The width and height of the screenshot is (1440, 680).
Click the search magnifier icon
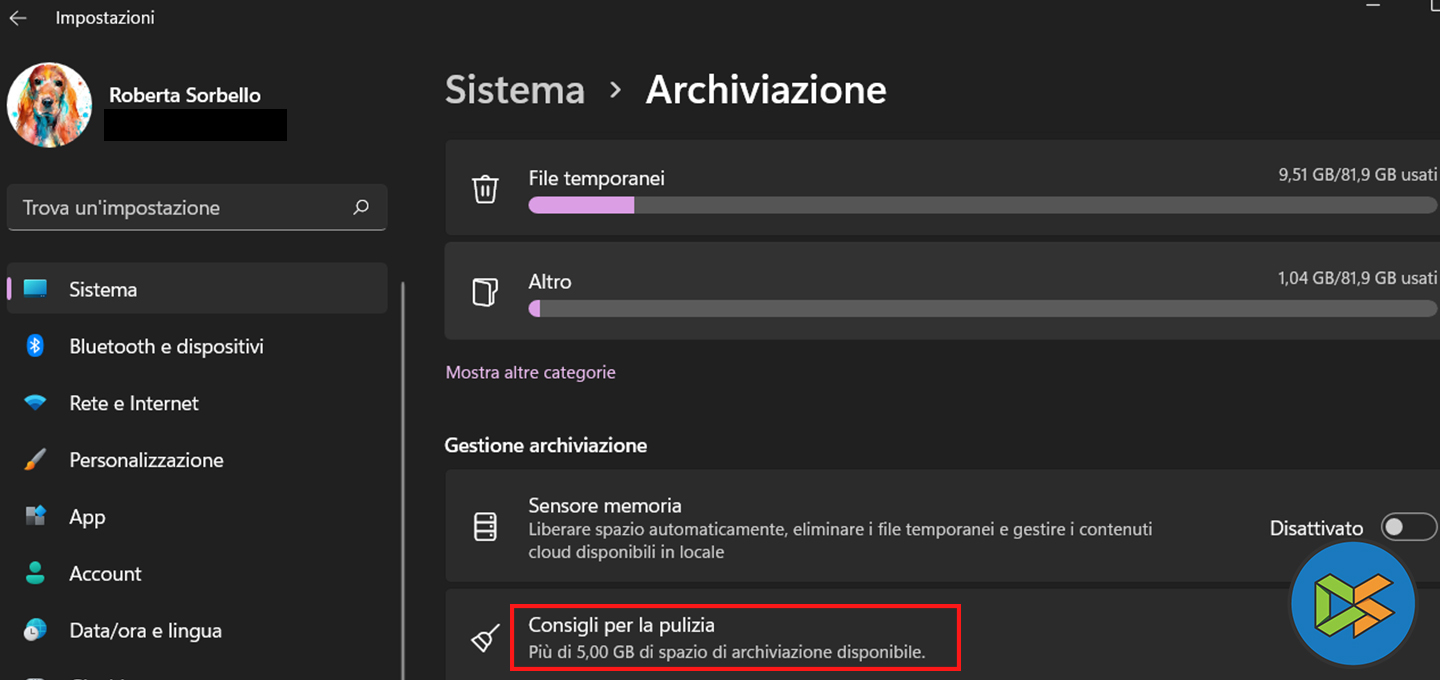(x=361, y=207)
